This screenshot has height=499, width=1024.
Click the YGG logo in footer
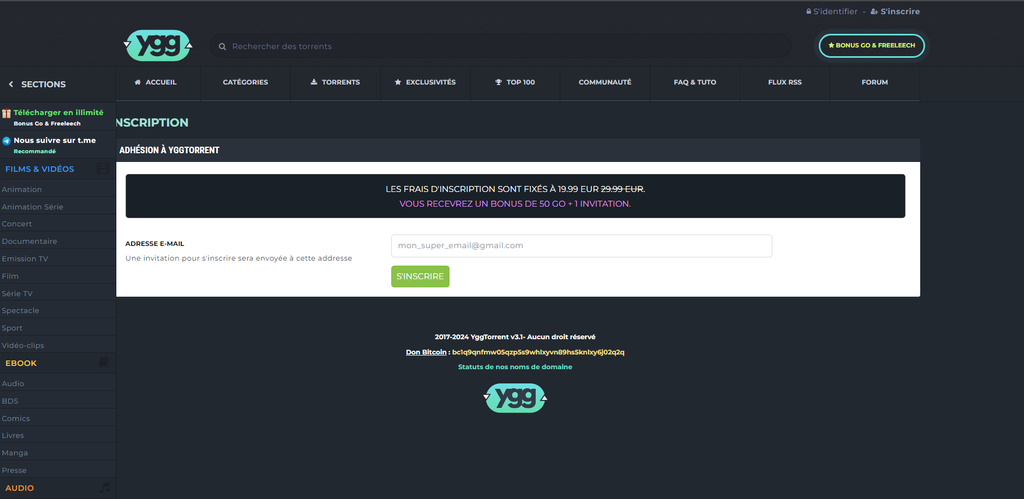515,398
